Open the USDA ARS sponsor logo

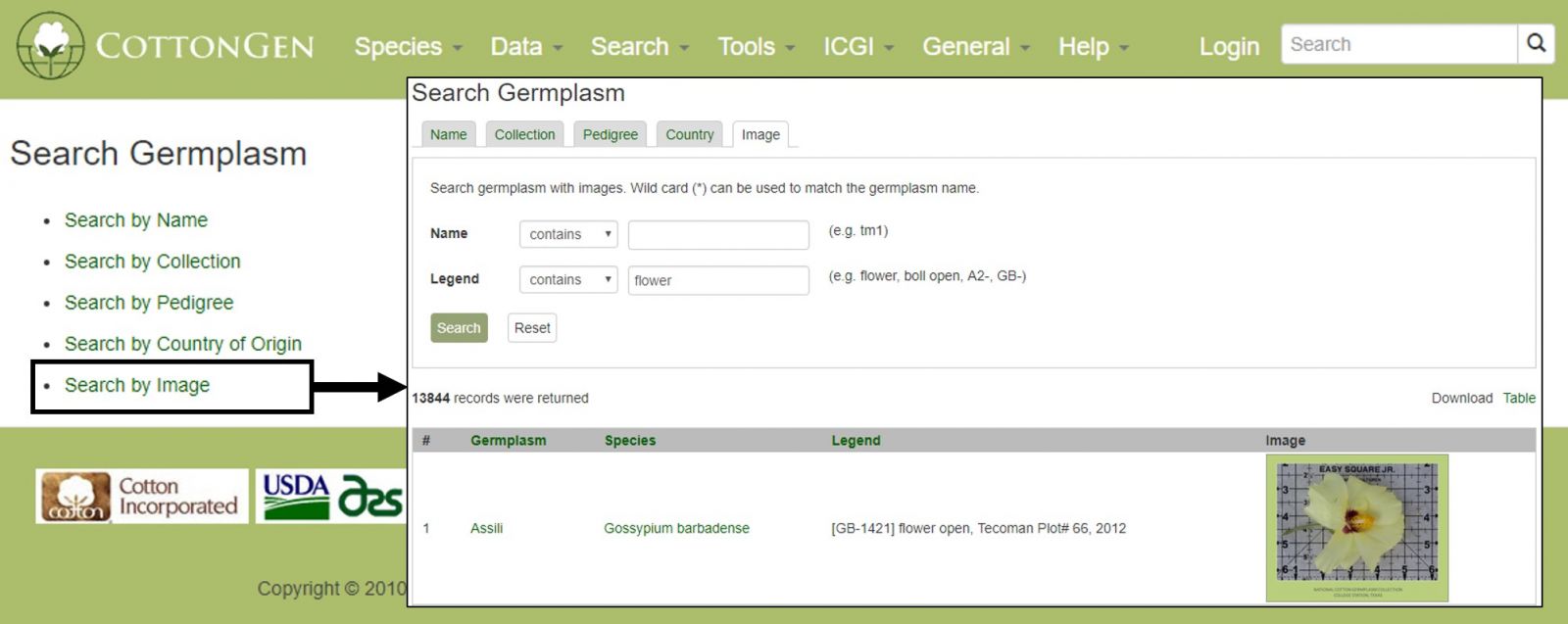click(331, 496)
